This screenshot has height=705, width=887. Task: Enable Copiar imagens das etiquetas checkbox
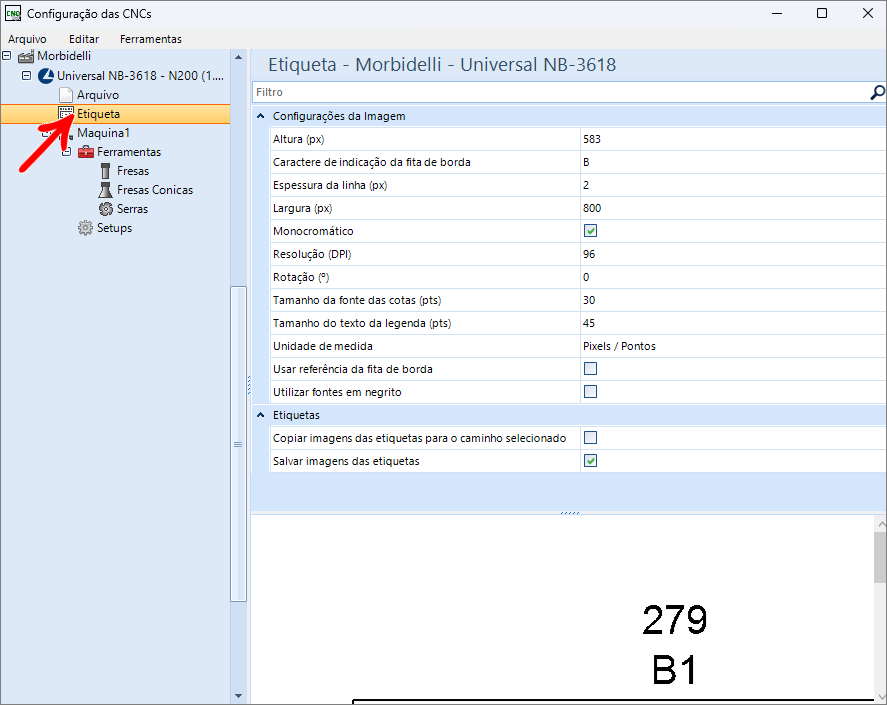[590, 437]
